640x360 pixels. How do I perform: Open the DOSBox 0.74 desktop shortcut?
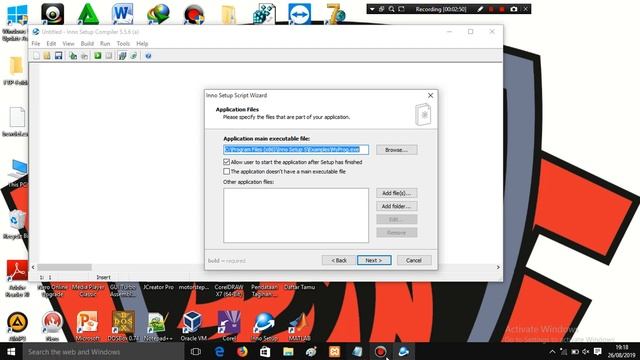[x=123, y=325]
